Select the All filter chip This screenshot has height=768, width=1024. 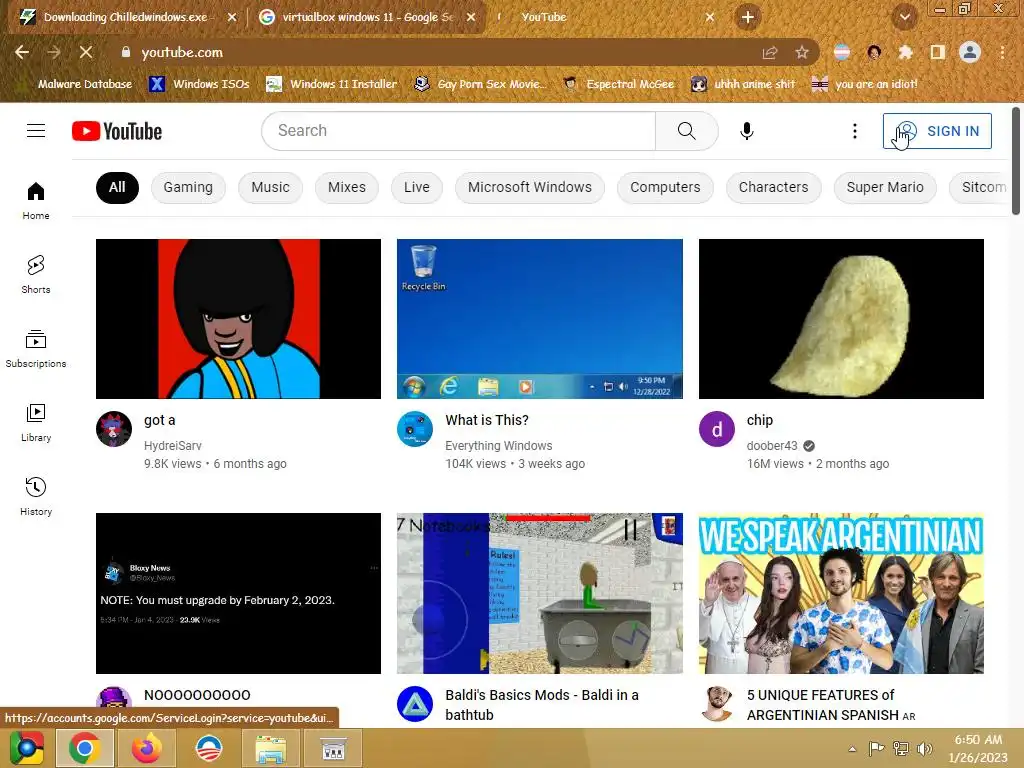tap(117, 187)
